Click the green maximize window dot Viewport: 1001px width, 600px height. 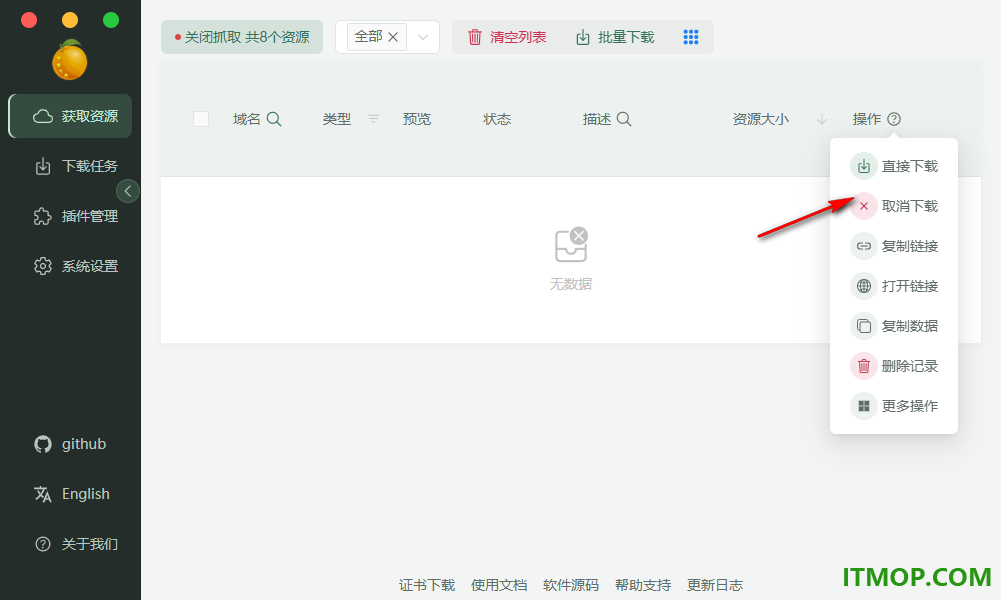pos(111,20)
